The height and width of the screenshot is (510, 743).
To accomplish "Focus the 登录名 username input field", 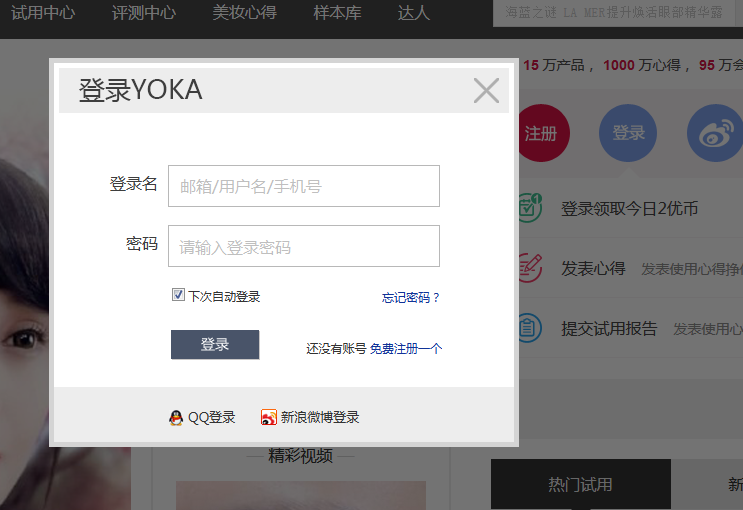I will tap(304, 186).
